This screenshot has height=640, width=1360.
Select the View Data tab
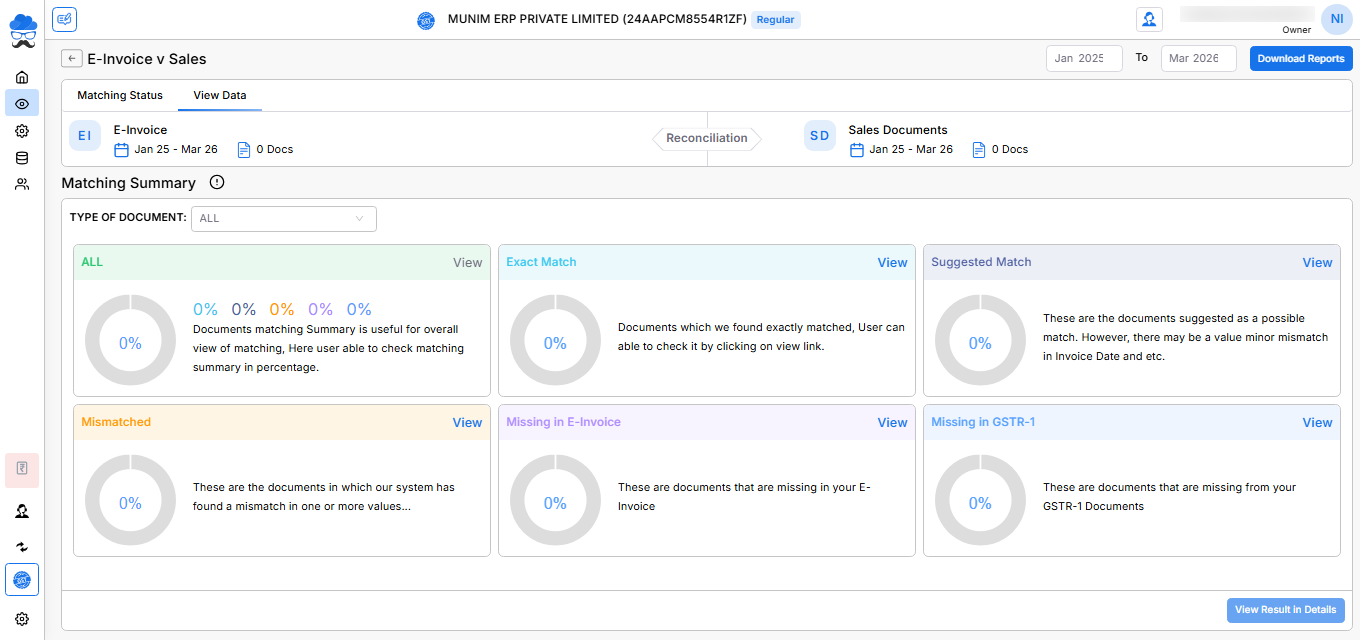click(x=220, y=96)
